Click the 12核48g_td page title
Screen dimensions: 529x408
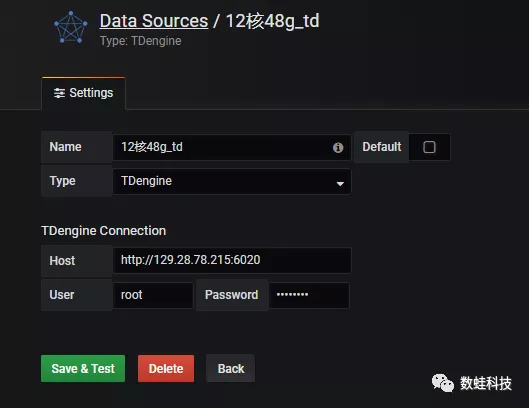click(272, 21)
